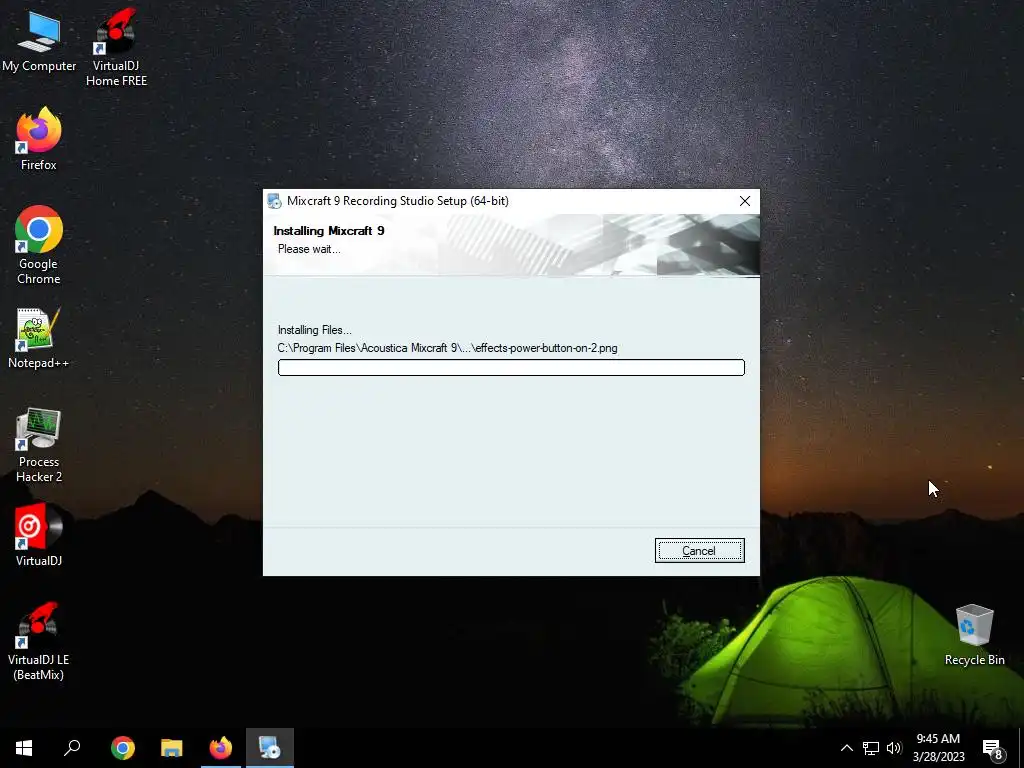Select the Process Hacker 2 shortcut
This screenshot has height=768, width=1024.
[x=39, y=445]
